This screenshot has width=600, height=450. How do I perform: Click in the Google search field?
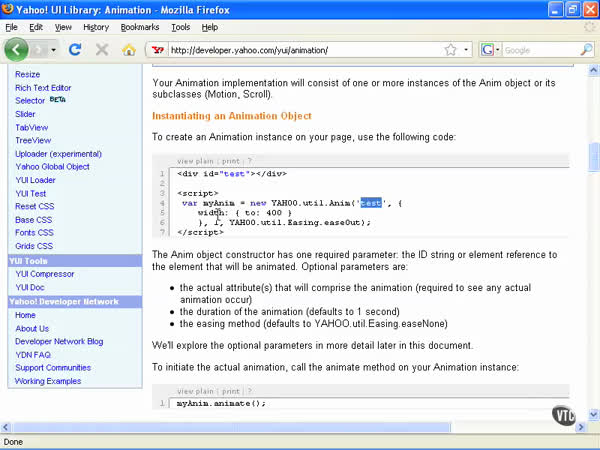coord(540,50)
